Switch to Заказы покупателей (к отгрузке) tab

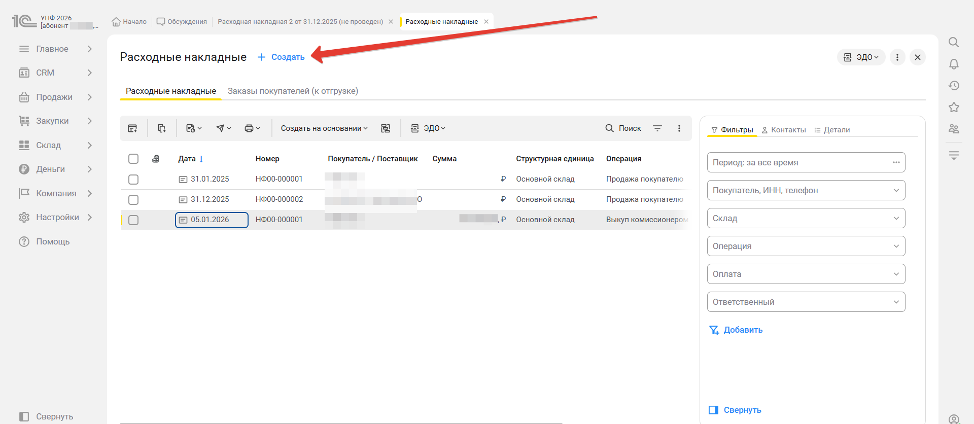pyautogui.click(x=293, y=91)
